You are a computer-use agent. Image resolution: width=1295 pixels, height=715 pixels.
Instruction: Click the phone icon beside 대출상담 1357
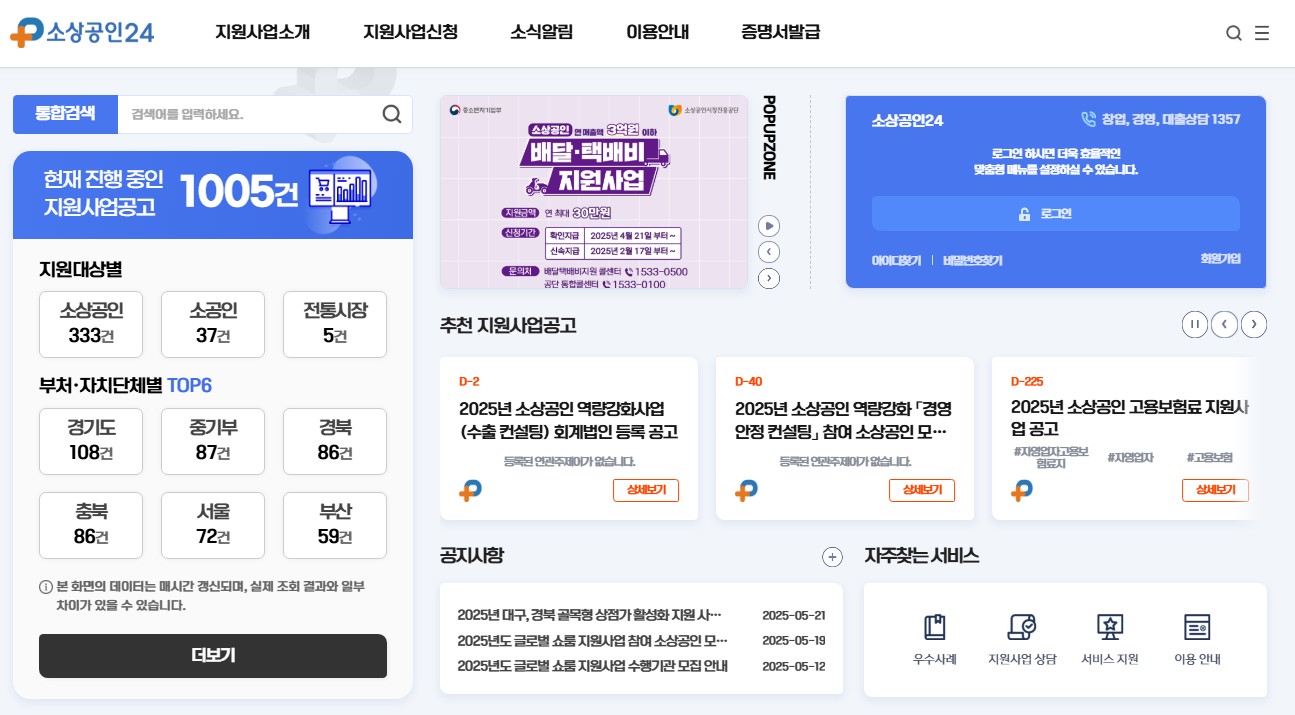tap(1088, 119)
